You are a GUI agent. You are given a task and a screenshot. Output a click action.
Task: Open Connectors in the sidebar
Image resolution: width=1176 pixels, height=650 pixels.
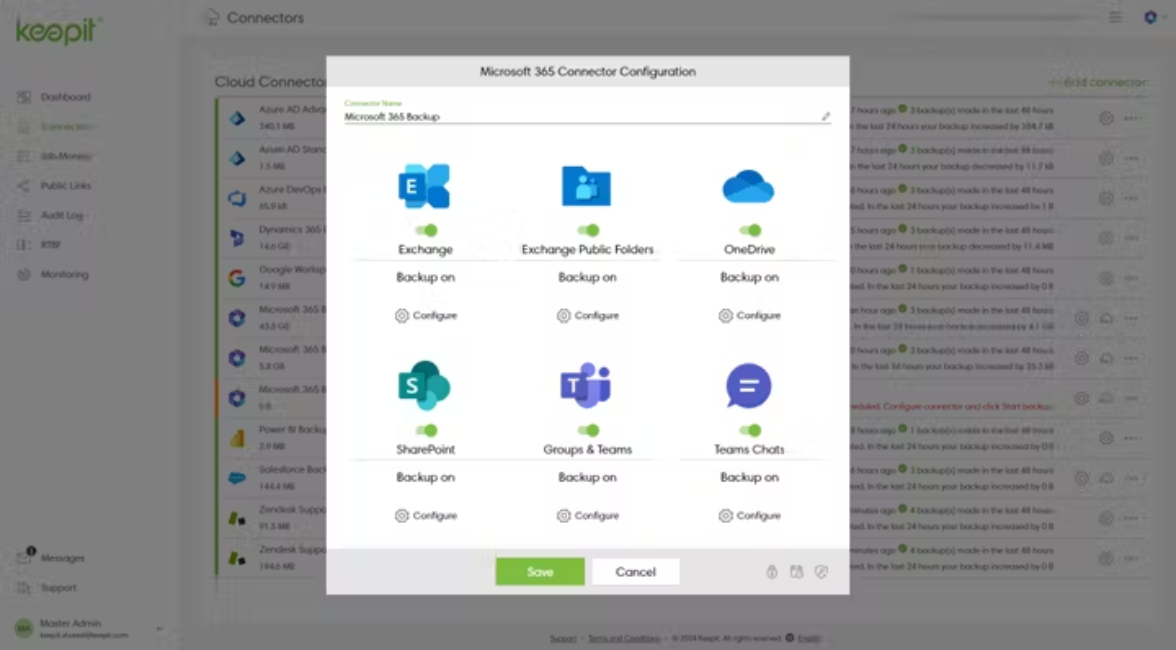click(56, 127)
